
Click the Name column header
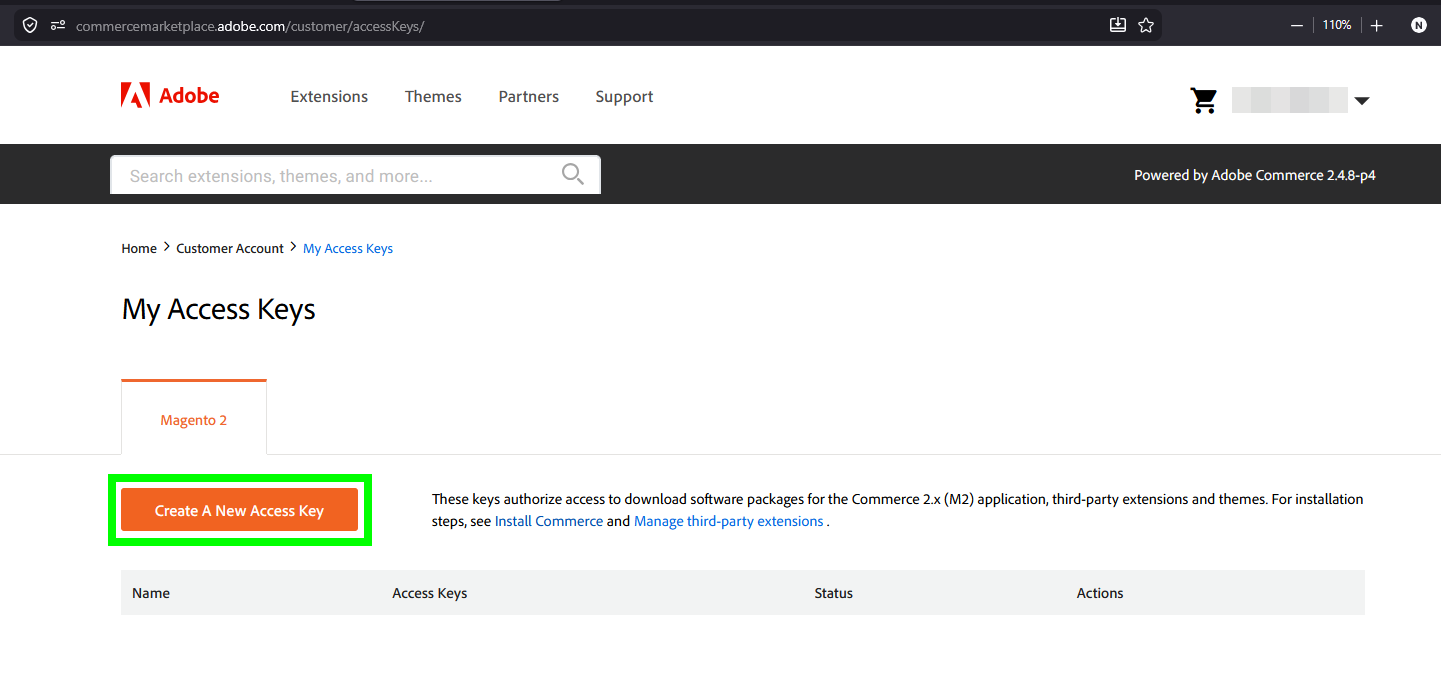tap(151, 593)
